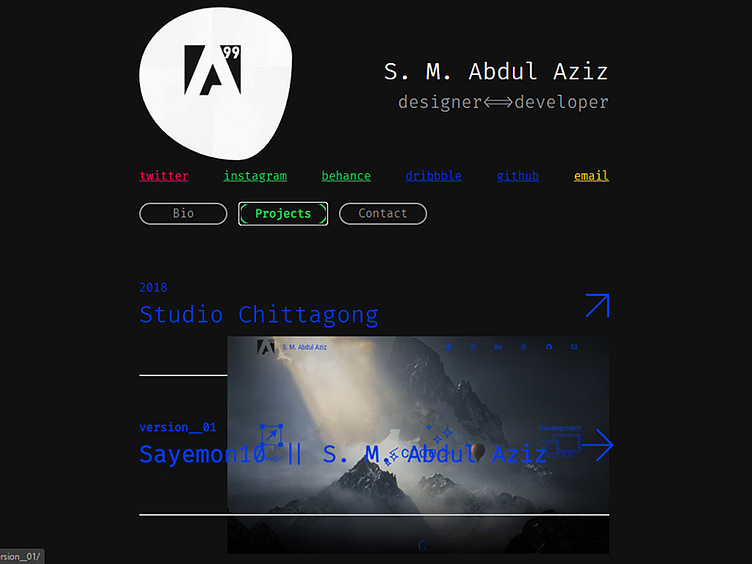Click the diagonal arrow beside Studio Chittagong
The image size is (752, 564).
pos(598,306)
